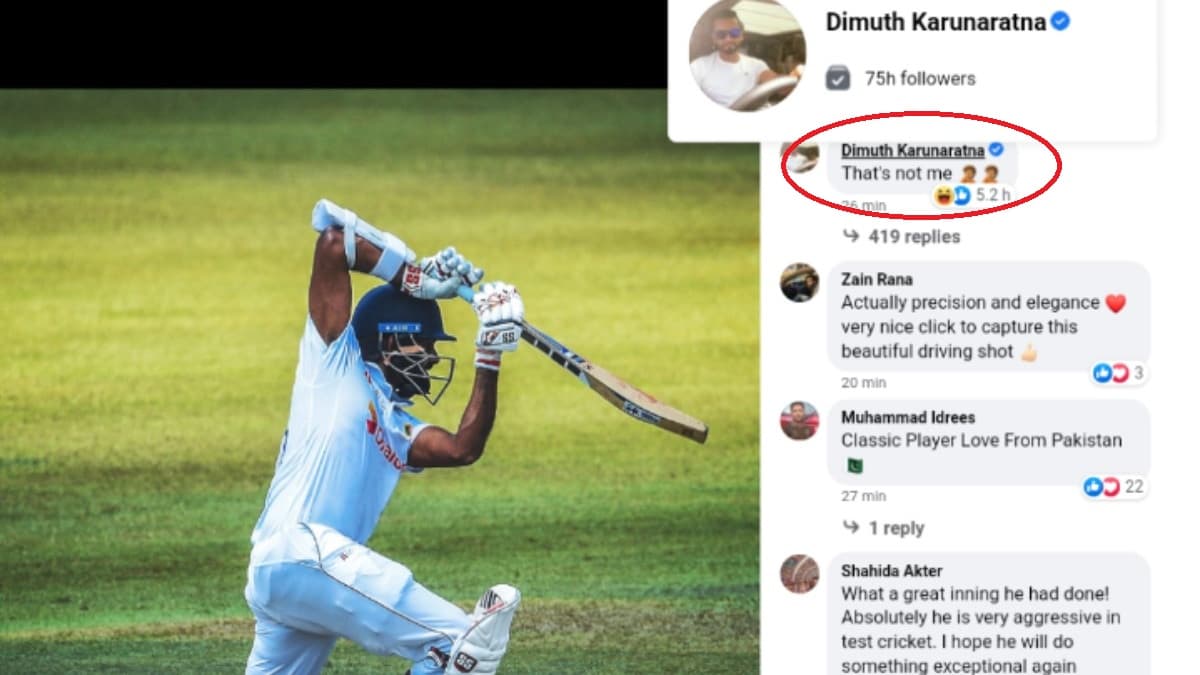Click Shahida Akter's avatar
The image size is (1200, 675).
coord(800,573)
